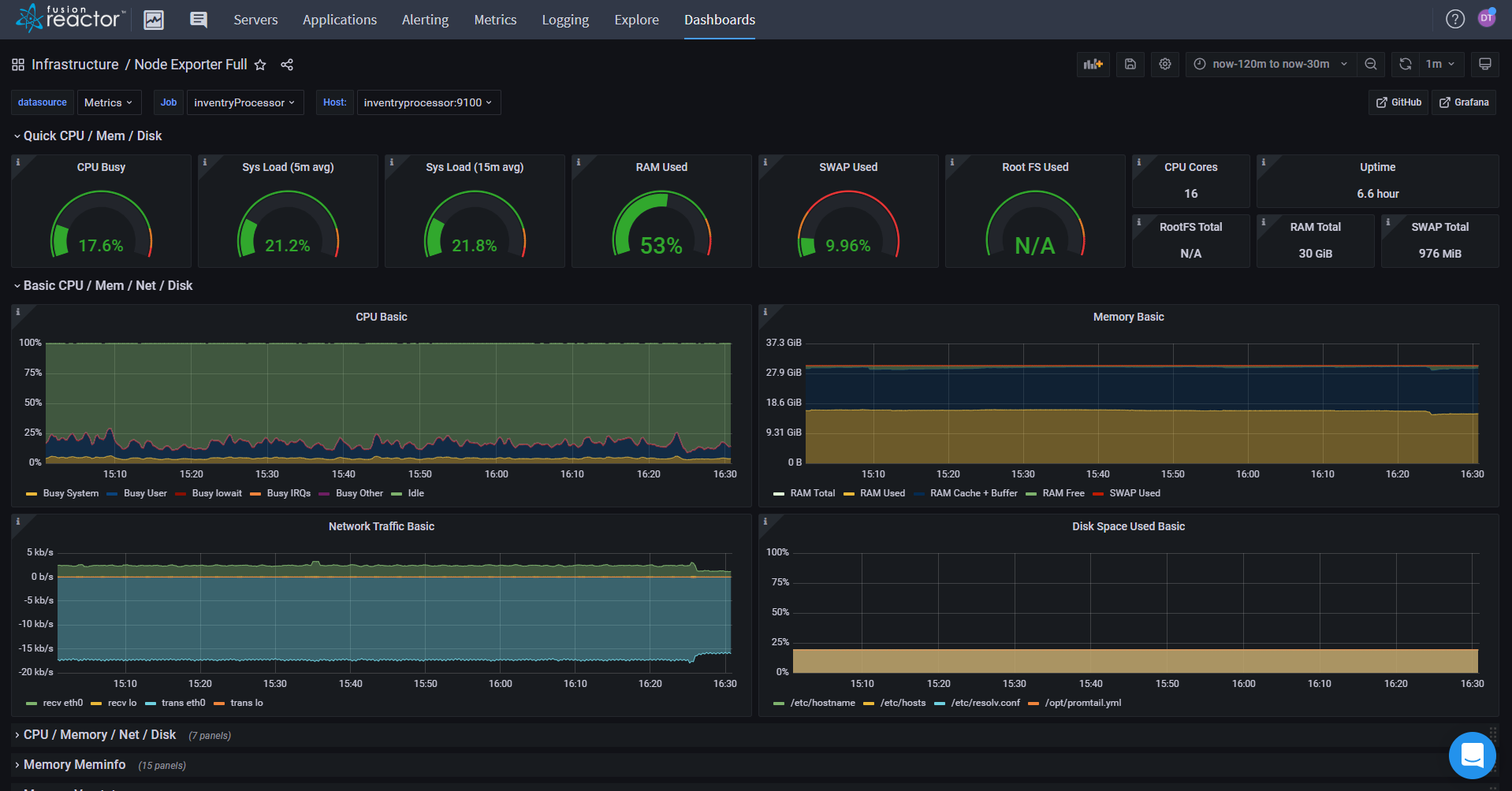This screenshot has height=791, width=1512.
Task: Click the Node Exporter Full title
Action: pos(191,65)
